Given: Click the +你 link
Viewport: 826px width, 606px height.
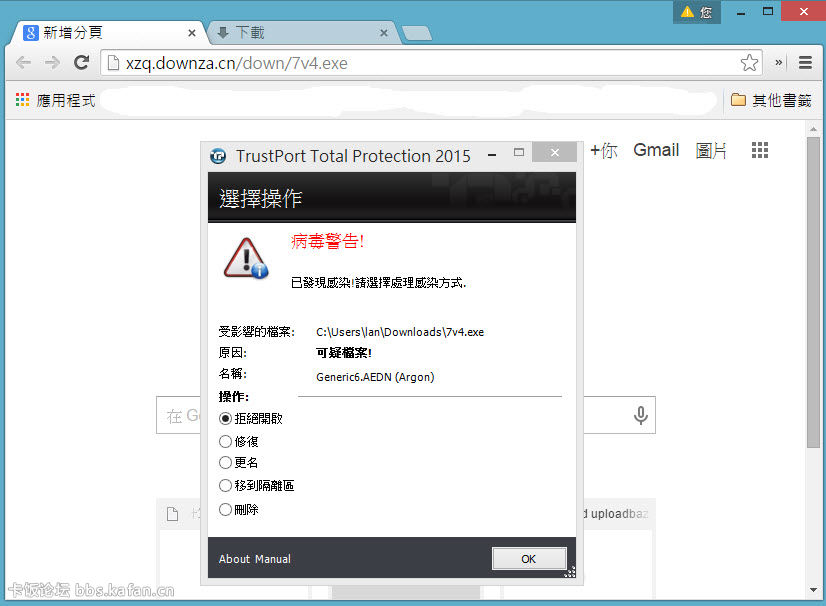Looking at the screenshot, I should (604, 151).
